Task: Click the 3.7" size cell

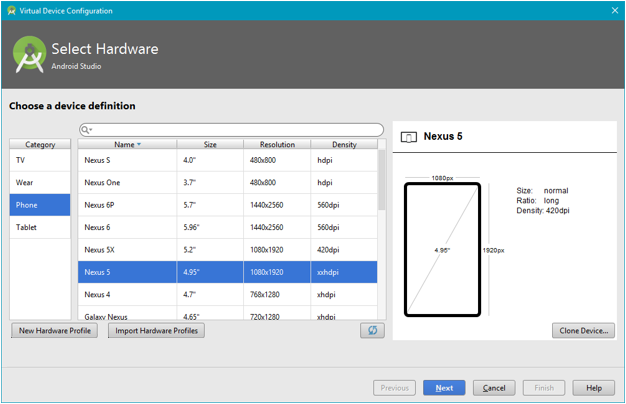Action: point(210,183)
